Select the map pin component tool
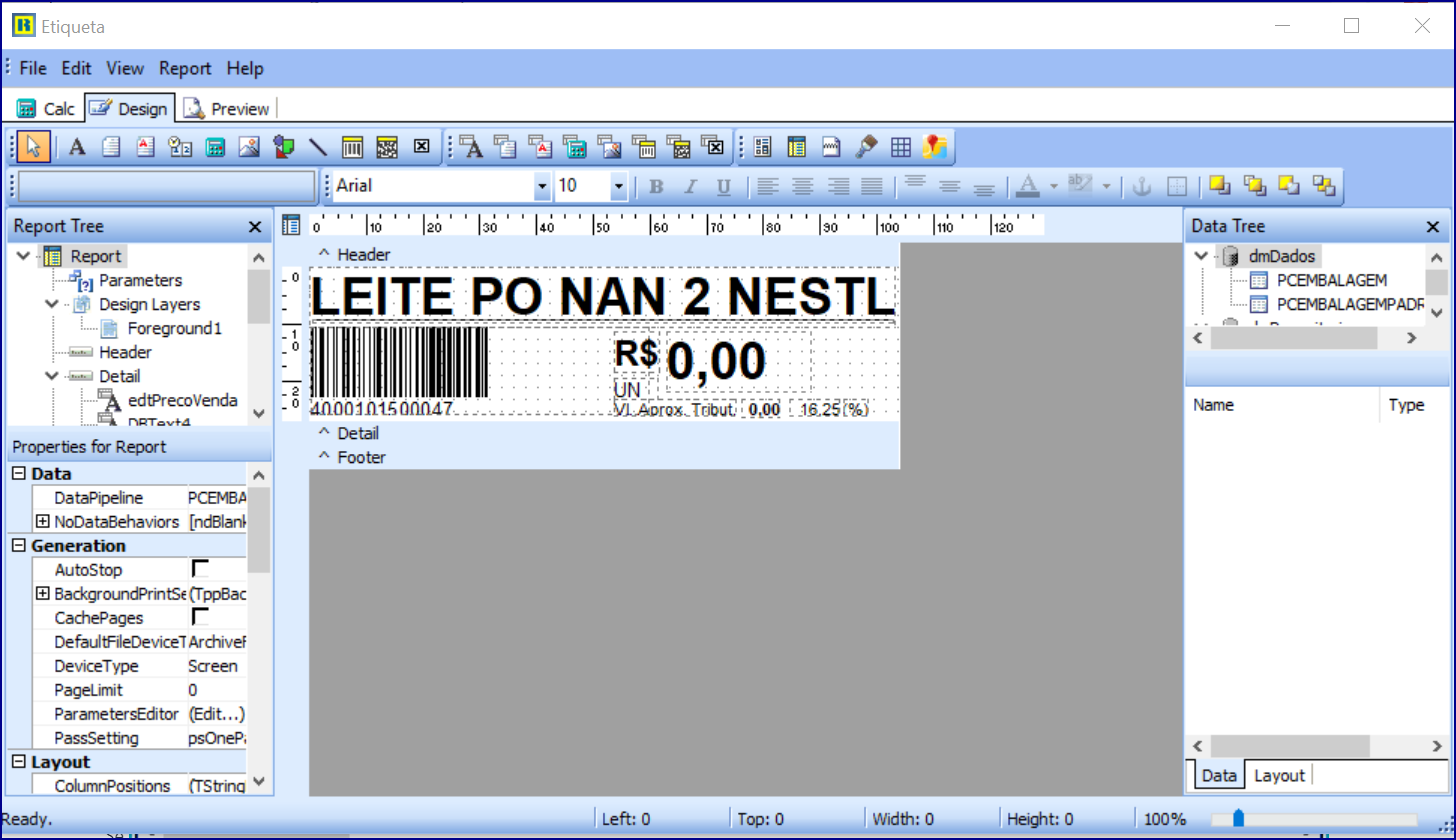 pos(935,147)
